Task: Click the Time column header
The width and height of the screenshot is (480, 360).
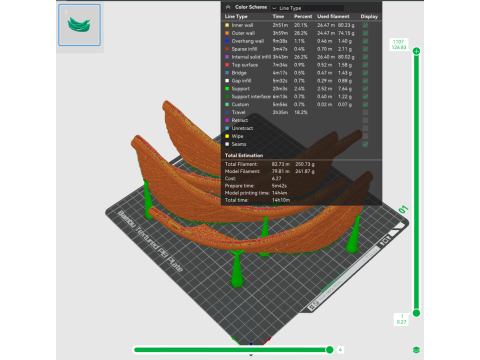Action: pyautogui.click(x=278, y=16)
